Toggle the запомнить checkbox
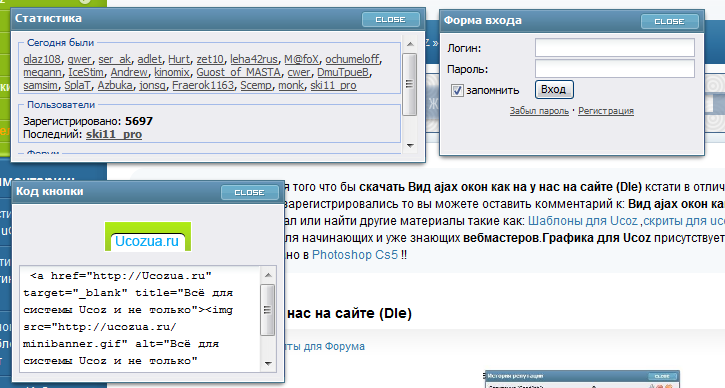The image size is (725, 388). (x=457, y=90)
